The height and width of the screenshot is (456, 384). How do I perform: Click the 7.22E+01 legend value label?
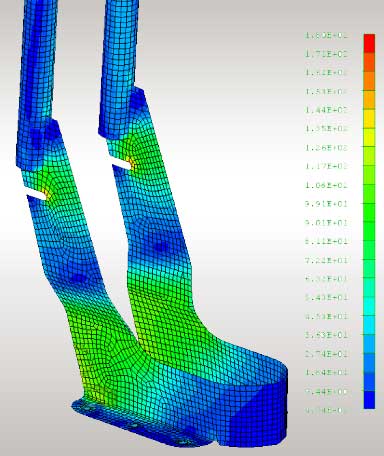pos(326,260)
